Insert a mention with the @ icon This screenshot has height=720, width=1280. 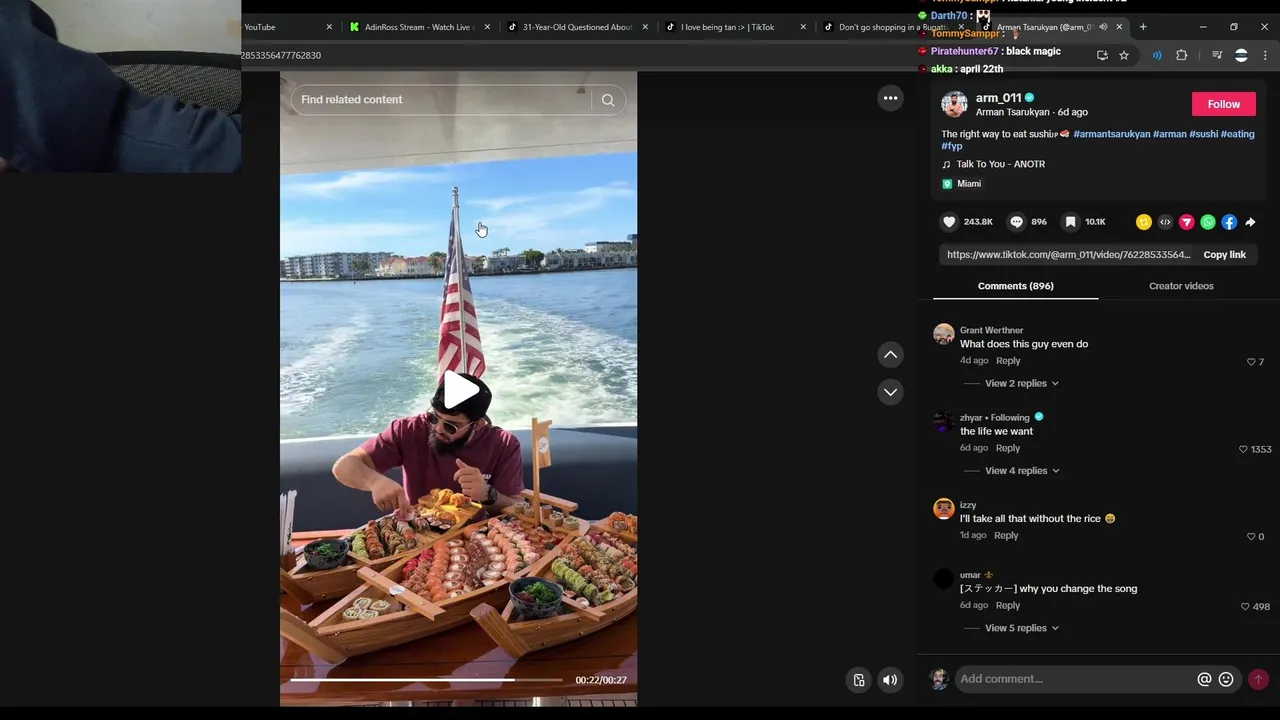coord(1204,679)
